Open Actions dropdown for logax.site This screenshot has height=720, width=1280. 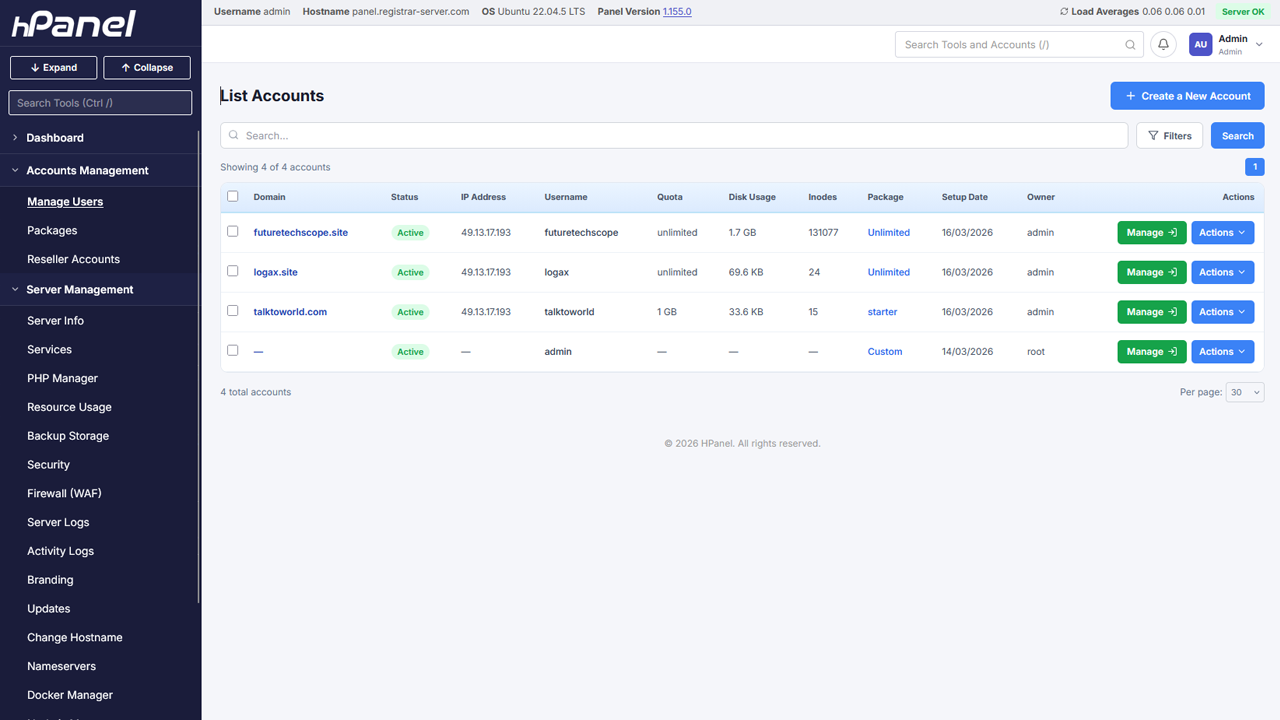pos(1222,272)
